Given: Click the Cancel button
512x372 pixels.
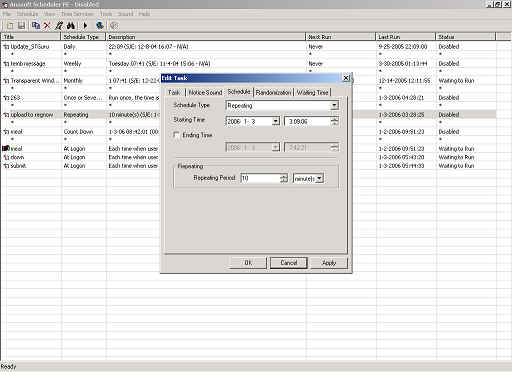Looking at the screenshot, I should [289, 263].
